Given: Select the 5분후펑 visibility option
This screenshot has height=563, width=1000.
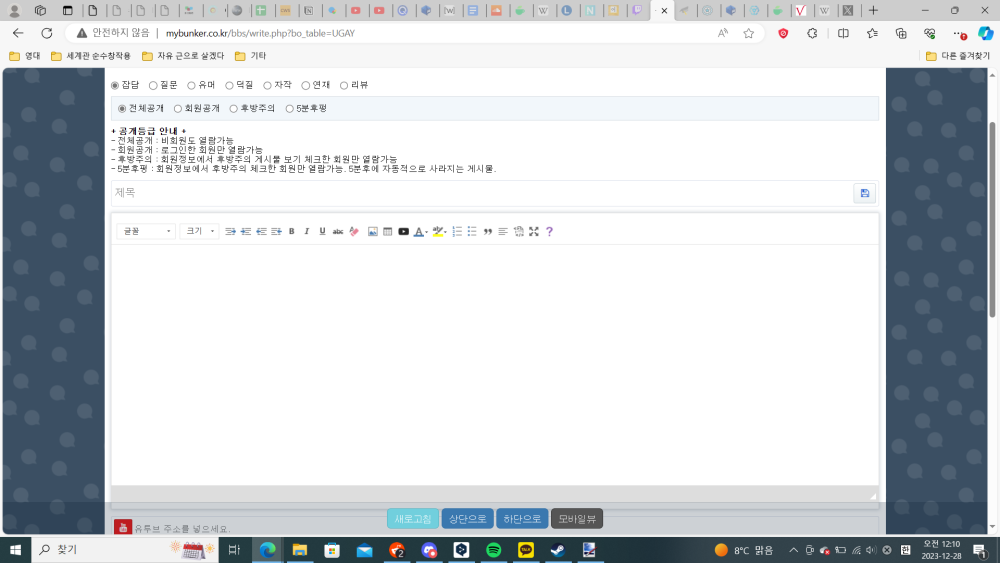Looking at the screenshot, I should coord(290,108).
